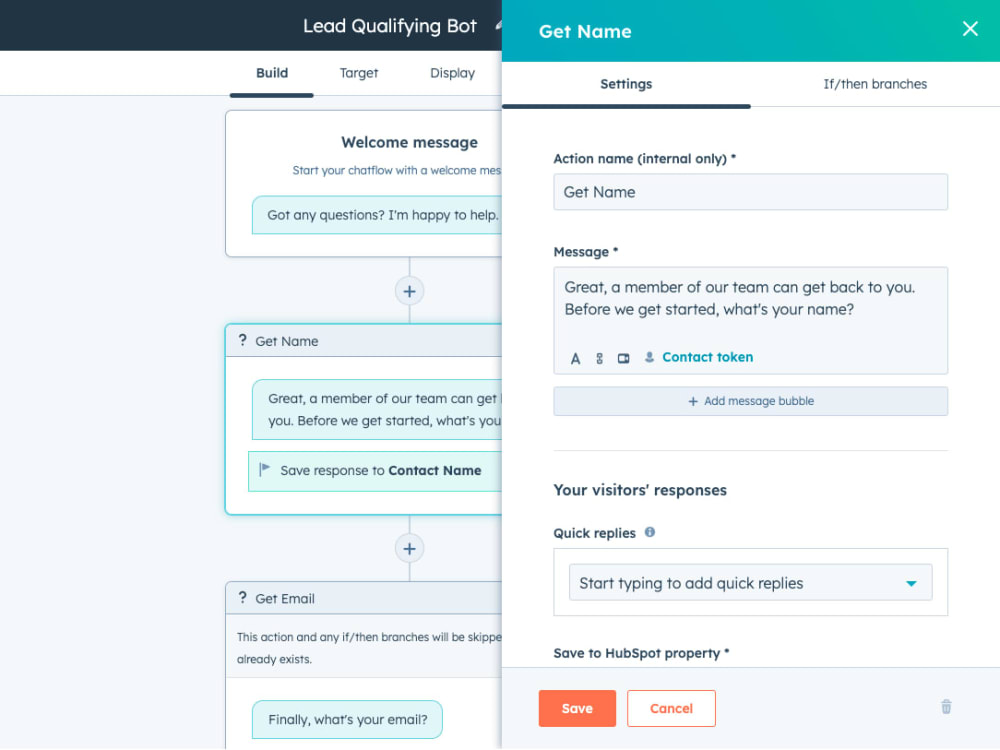This screenshot has height=750, width=1000.
Task: Select the Save response to Contact Name block
Action: [373, 471]
